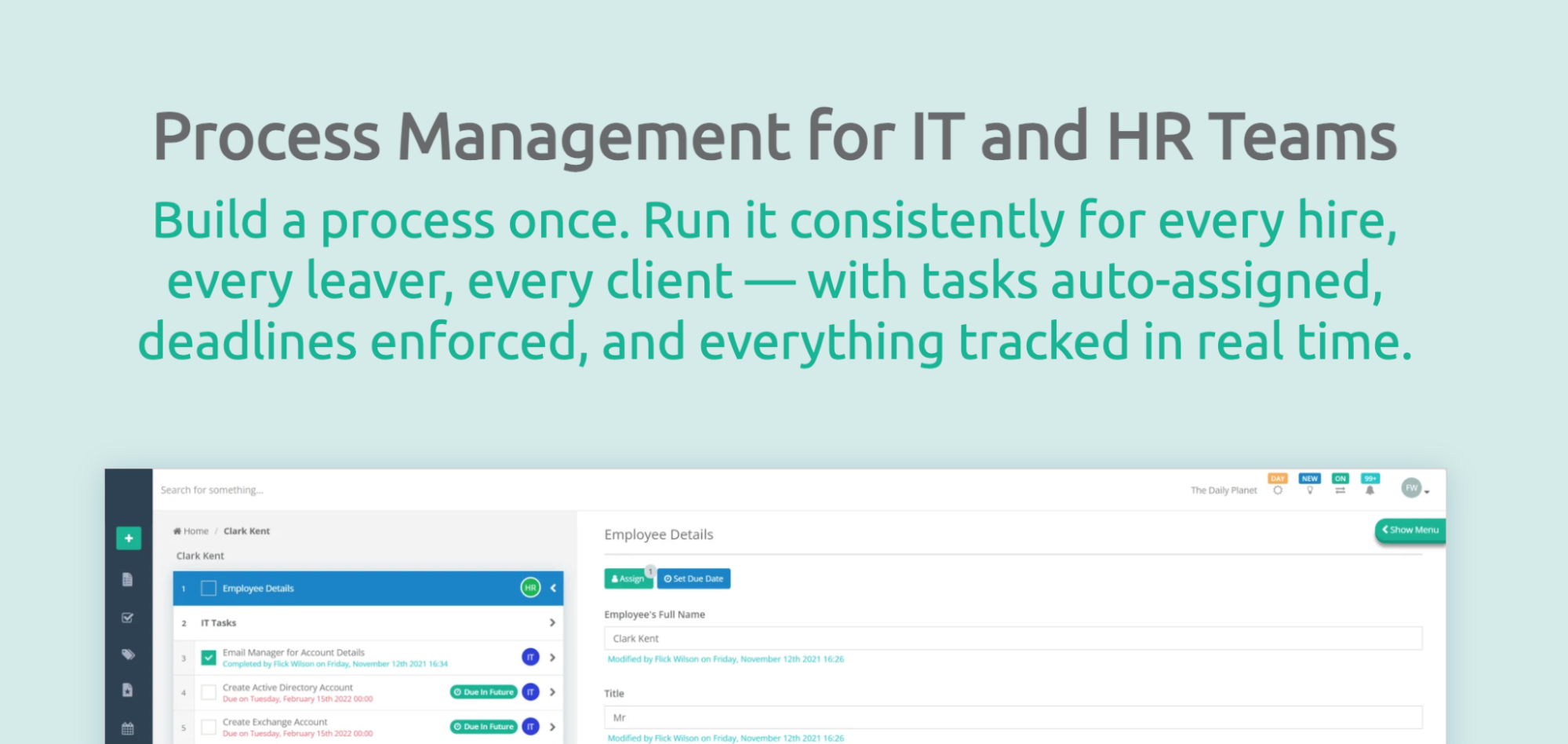Click the HR badge on Employee Details
The image size is (1568, 744).
tap(530, 588)
